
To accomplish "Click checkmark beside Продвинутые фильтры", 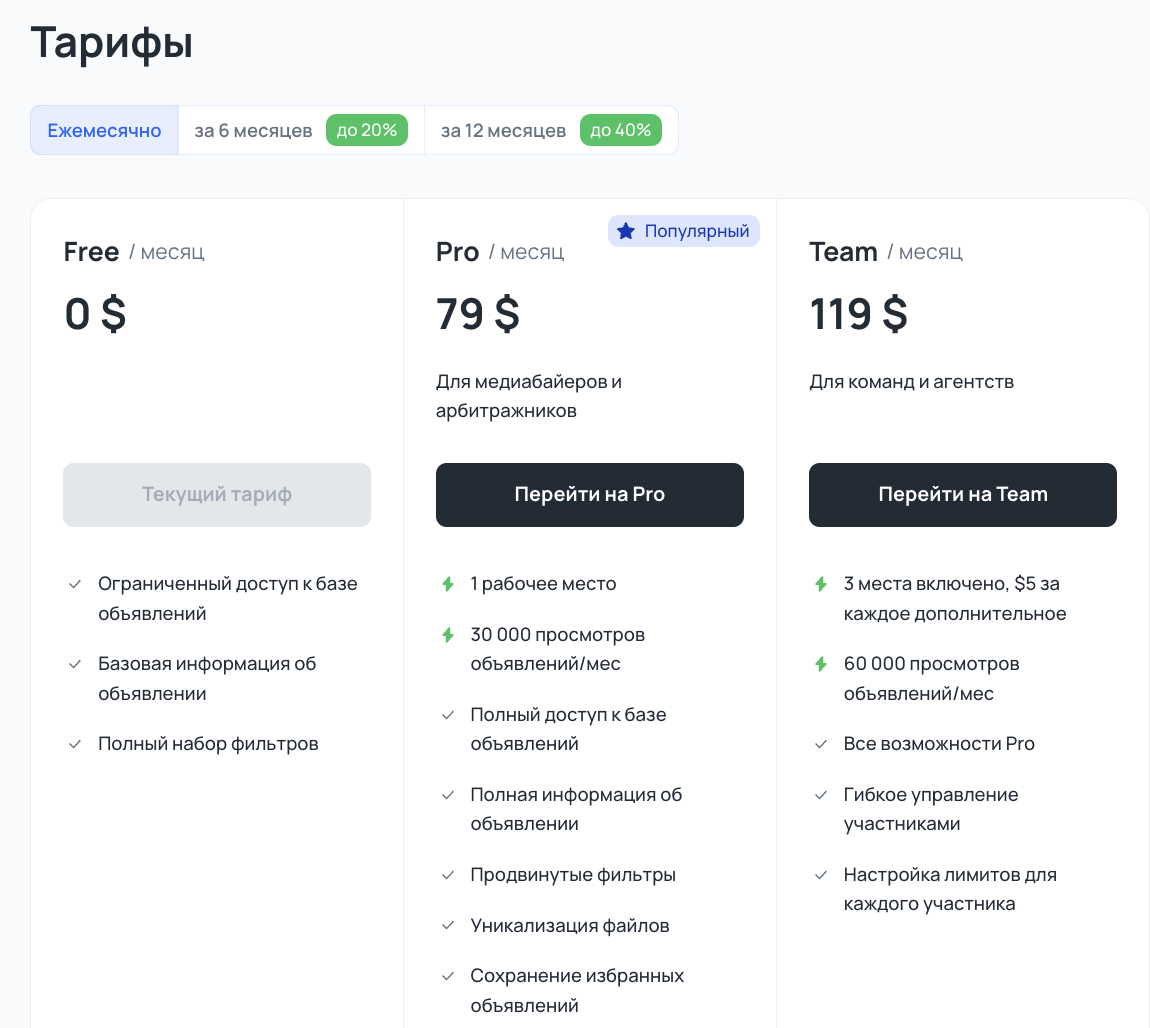I will pyautogui.click(x=448, y=875).
